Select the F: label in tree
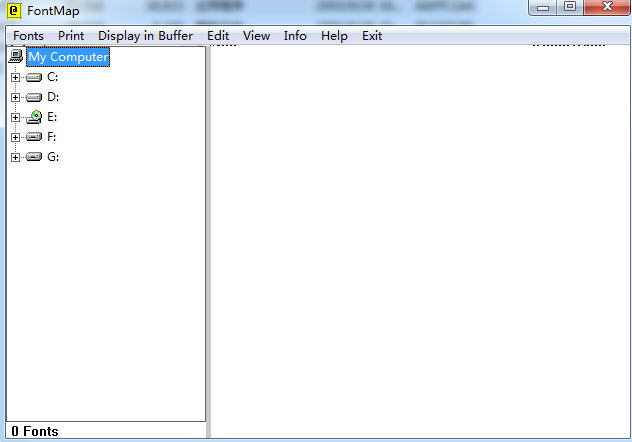 point(52,137)
